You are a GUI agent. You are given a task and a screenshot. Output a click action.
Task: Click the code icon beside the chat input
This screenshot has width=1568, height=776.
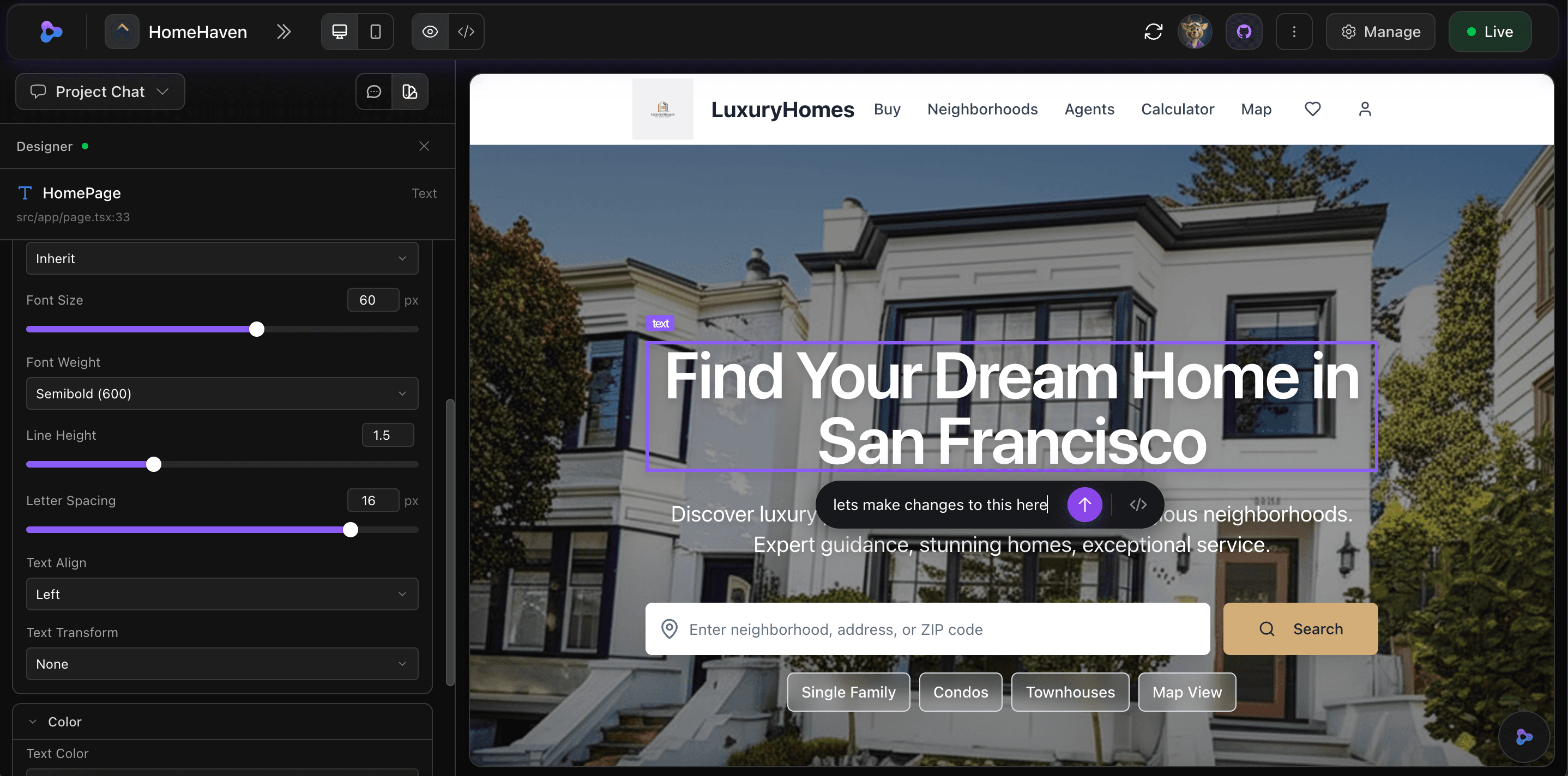[x=1137, y=505]
